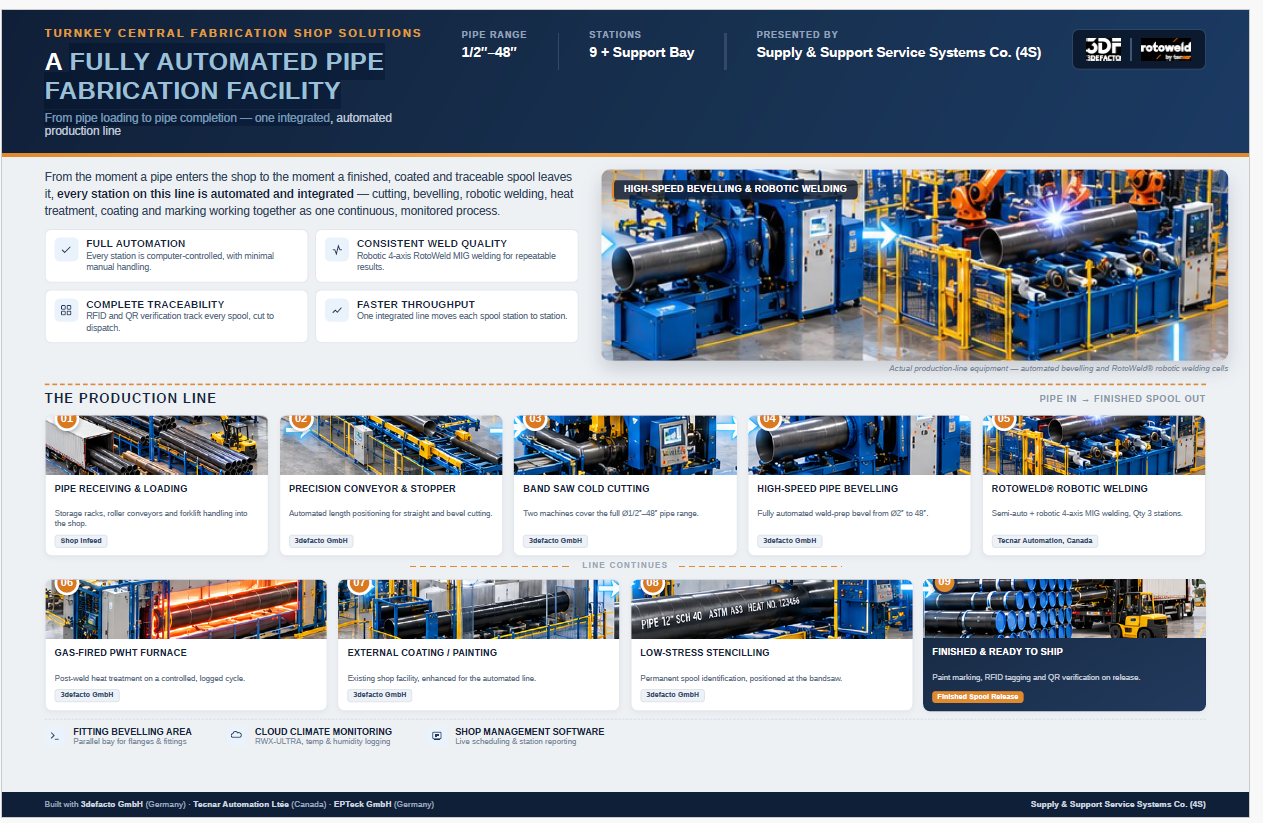Viewport: 1263px width, 823px height.
Task: Click the Fitting Bevelling Area terminal icon
Action: click(x=55, y=736)
